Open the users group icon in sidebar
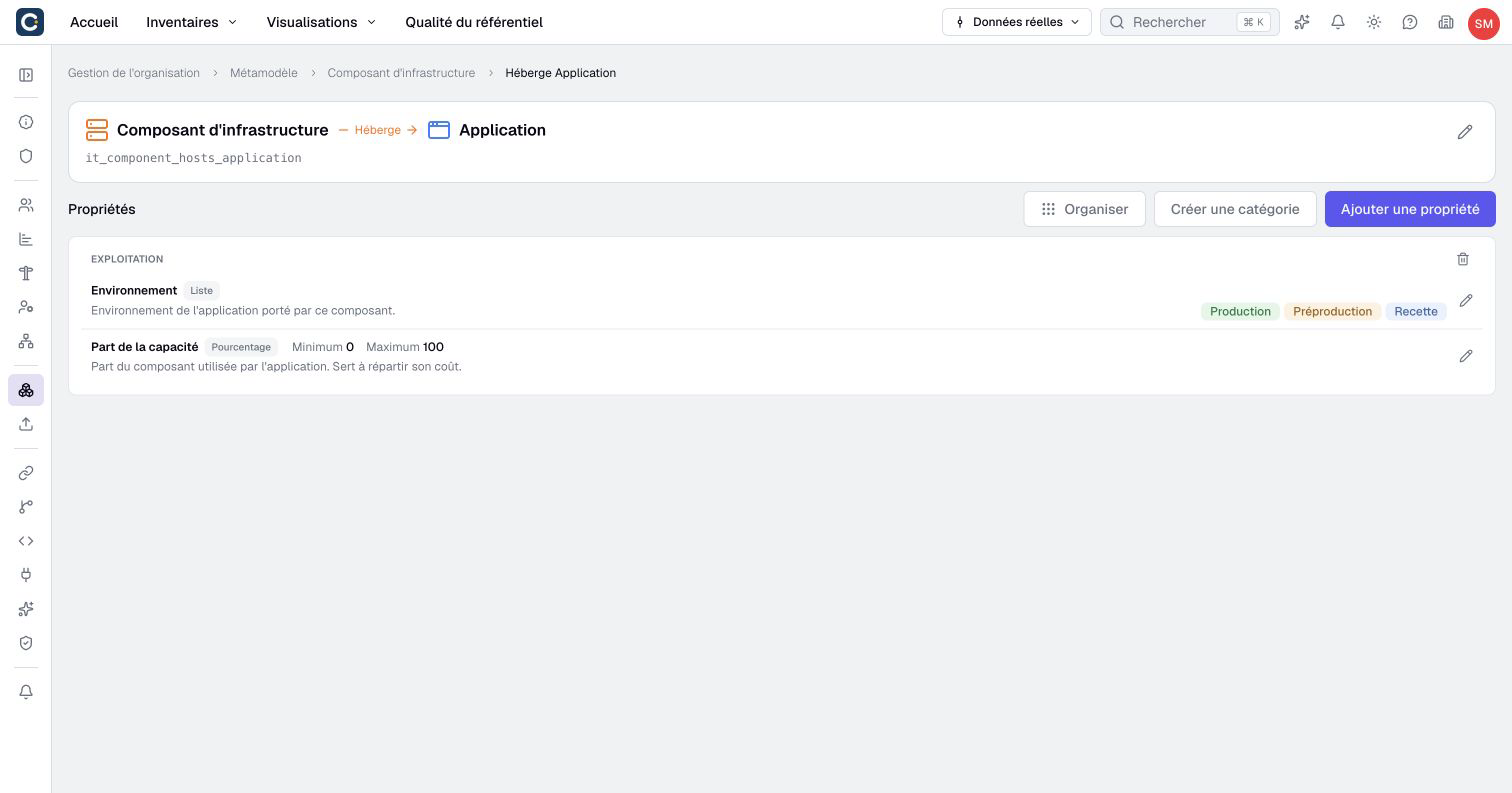The height and width of the screenshot is (793, 1512). click(x=26, y=205)
